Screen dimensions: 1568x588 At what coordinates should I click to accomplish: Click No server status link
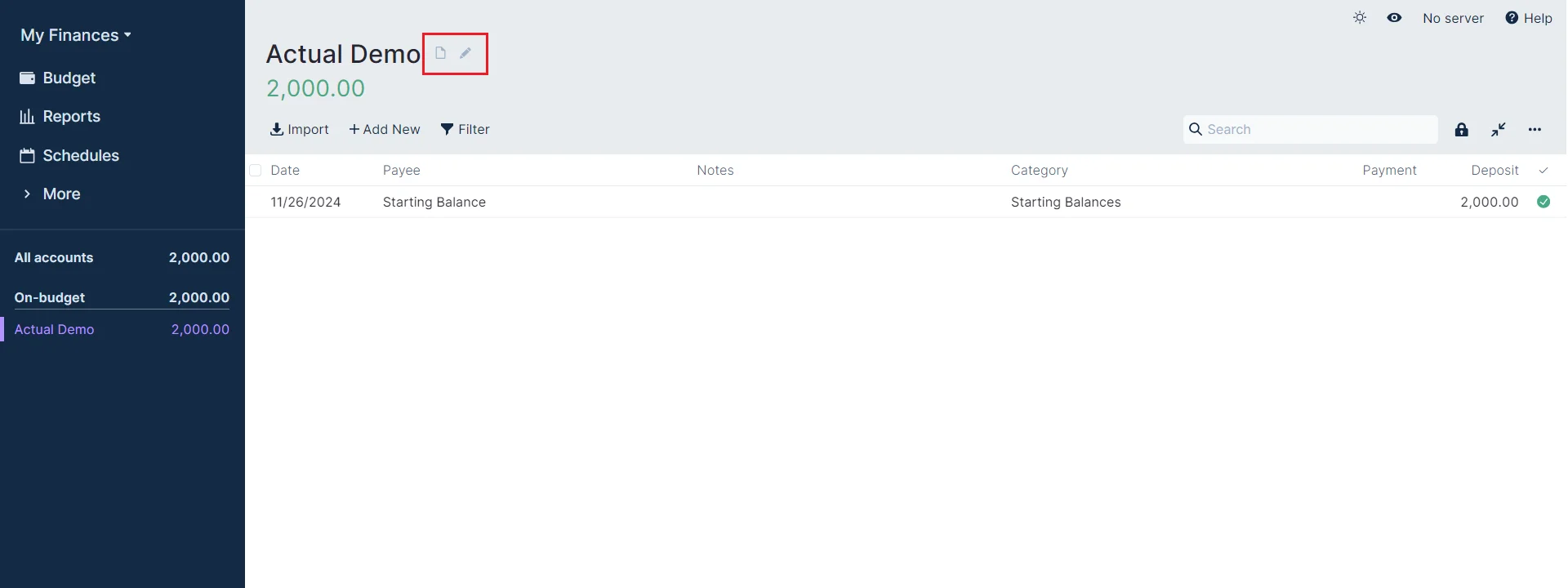1453,18
